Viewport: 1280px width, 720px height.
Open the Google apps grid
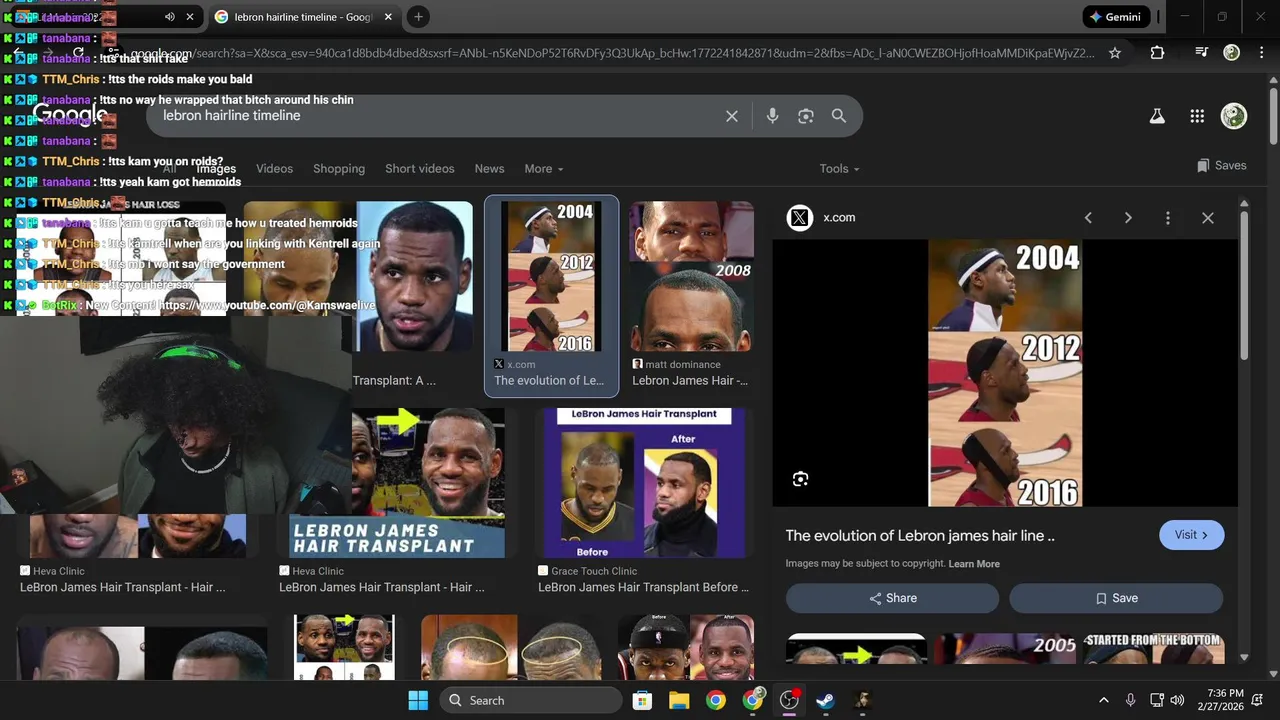(1197, 116)
